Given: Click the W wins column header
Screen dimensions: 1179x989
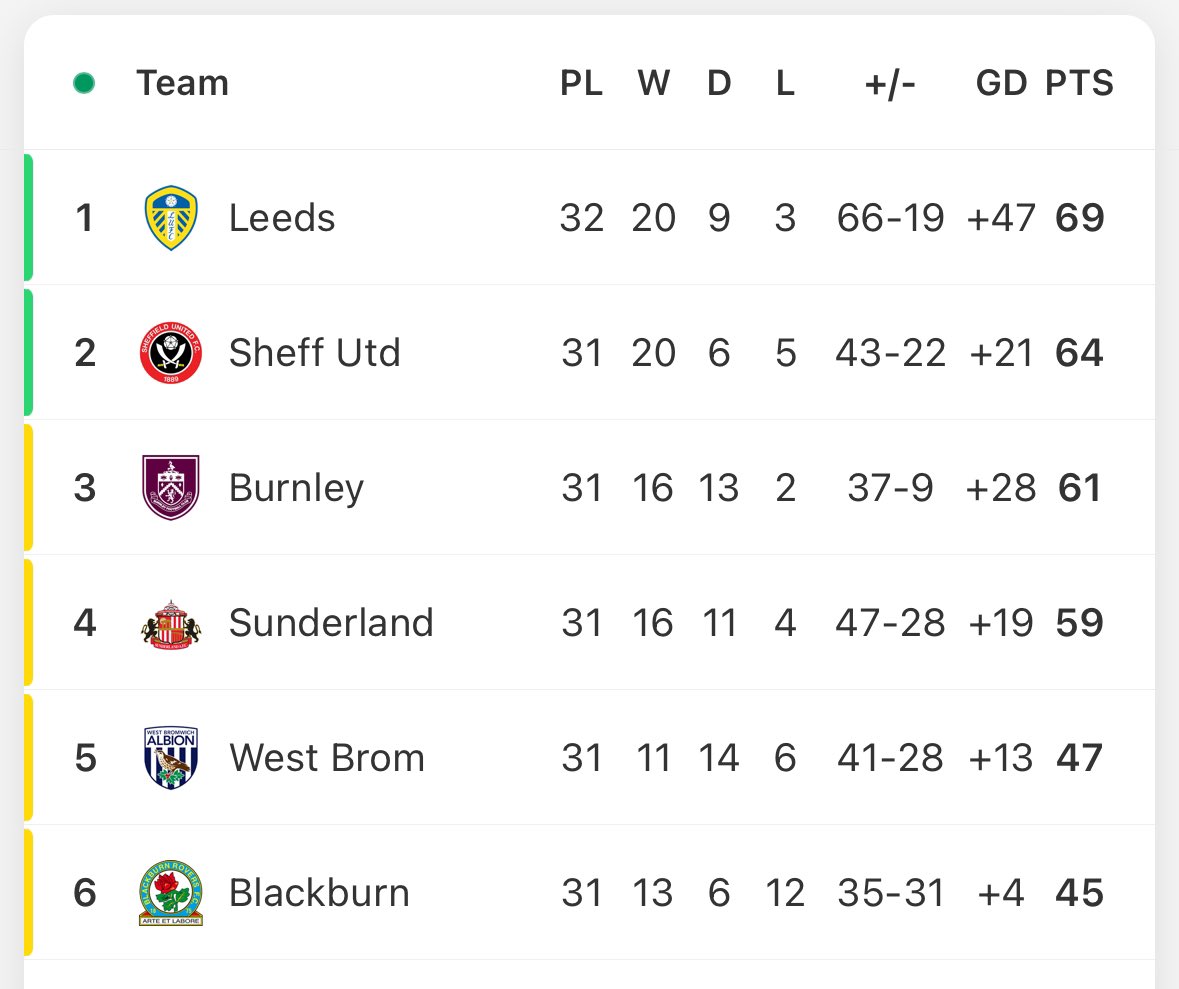Looking at the screenshot, I should point(653,83).
